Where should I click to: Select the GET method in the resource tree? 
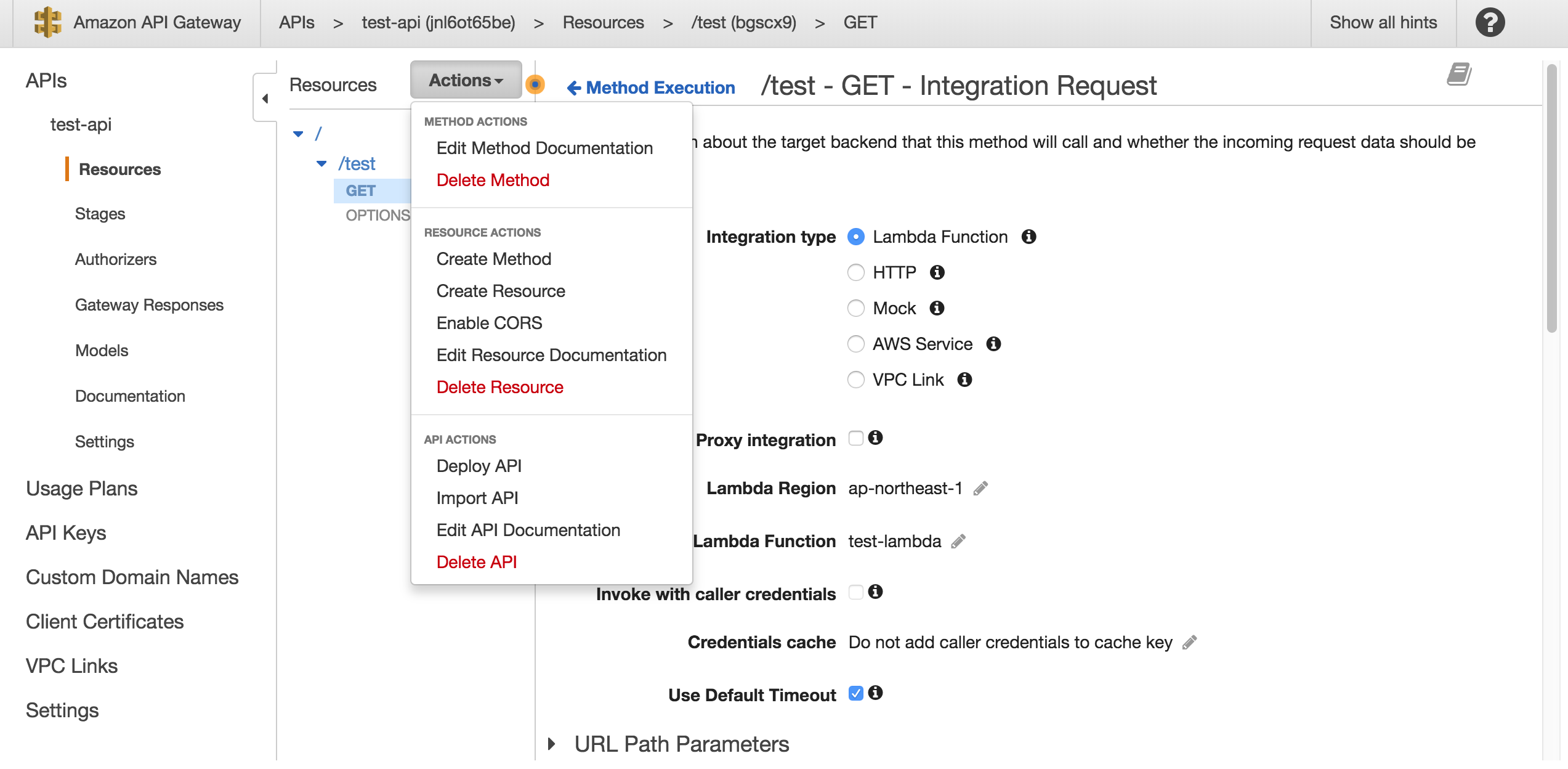point(360,190)
